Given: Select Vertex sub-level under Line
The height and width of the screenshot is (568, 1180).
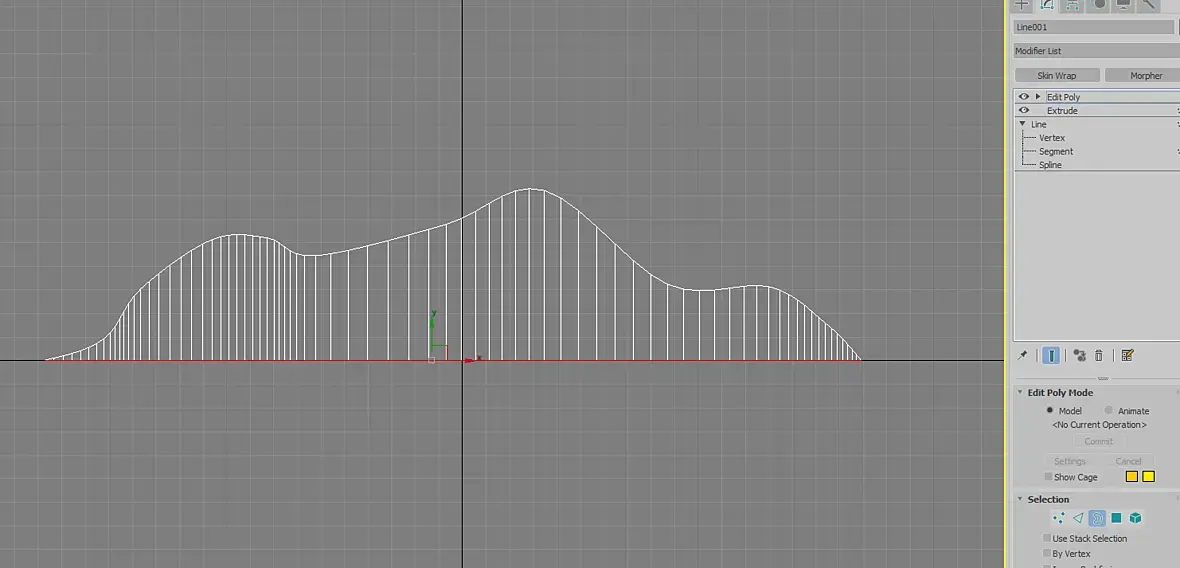Looking at the screenshot, I should pyautogui.click(x=1052, y=138).
